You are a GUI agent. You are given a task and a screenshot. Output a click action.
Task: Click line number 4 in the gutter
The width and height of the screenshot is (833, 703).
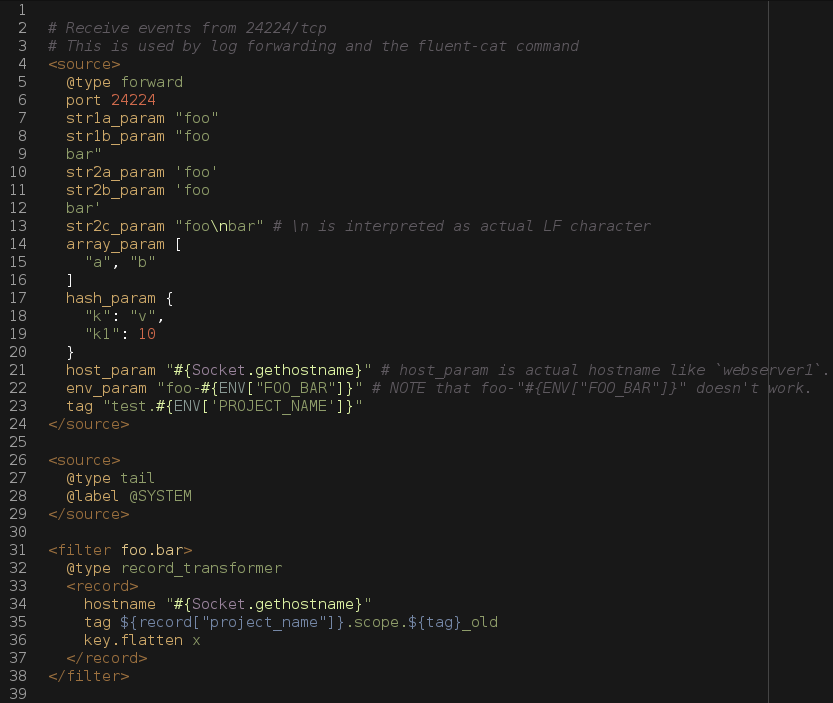tap(22, 64)
